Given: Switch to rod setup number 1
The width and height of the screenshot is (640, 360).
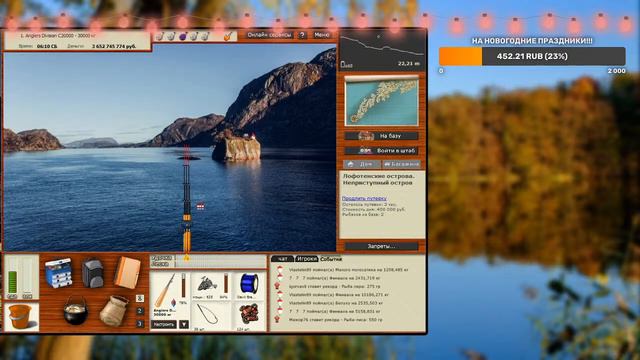Looking at the screenshot, I should [x=140, y=298].
